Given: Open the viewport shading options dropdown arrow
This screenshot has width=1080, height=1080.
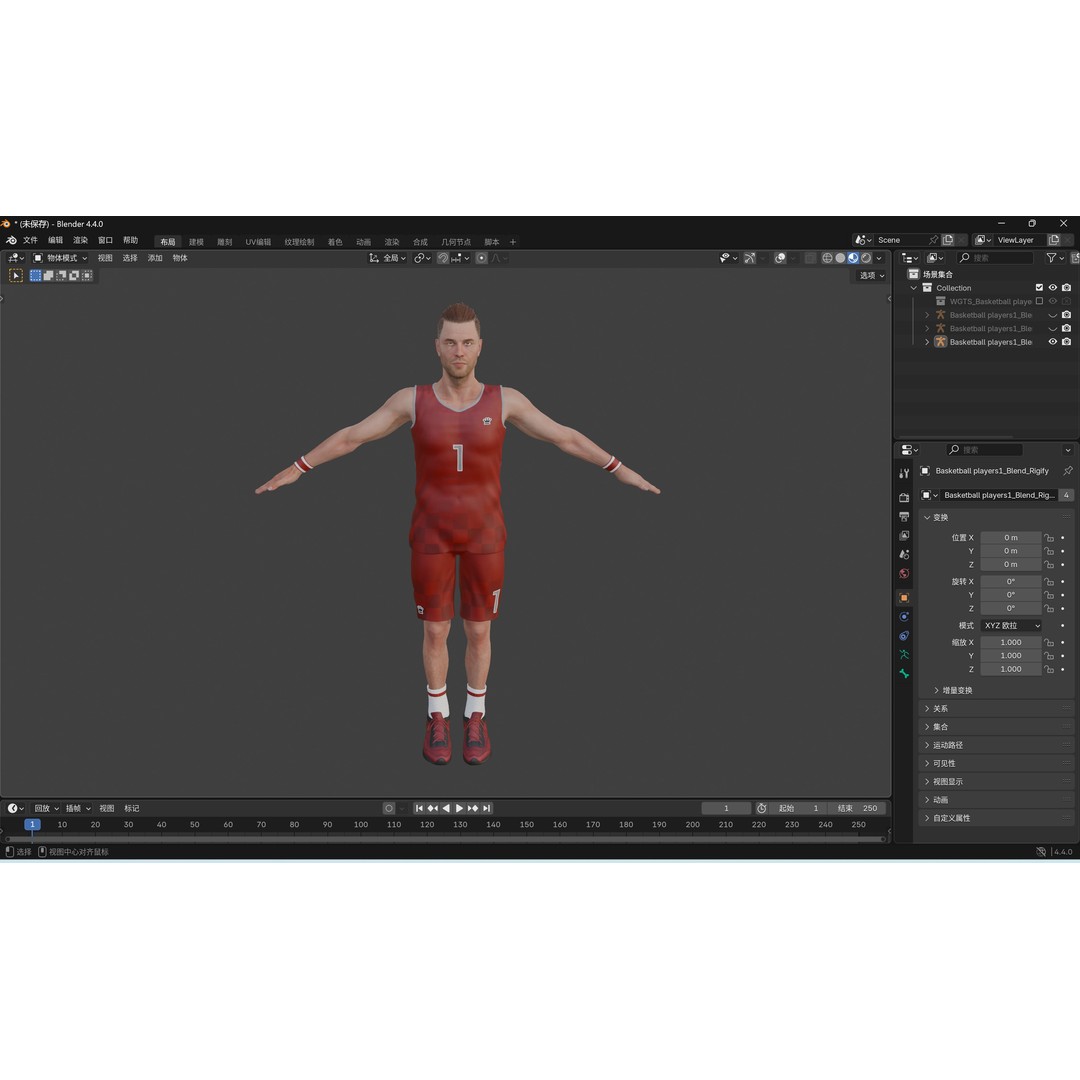Looking at the screenshot, I should [x=880, y=258].
